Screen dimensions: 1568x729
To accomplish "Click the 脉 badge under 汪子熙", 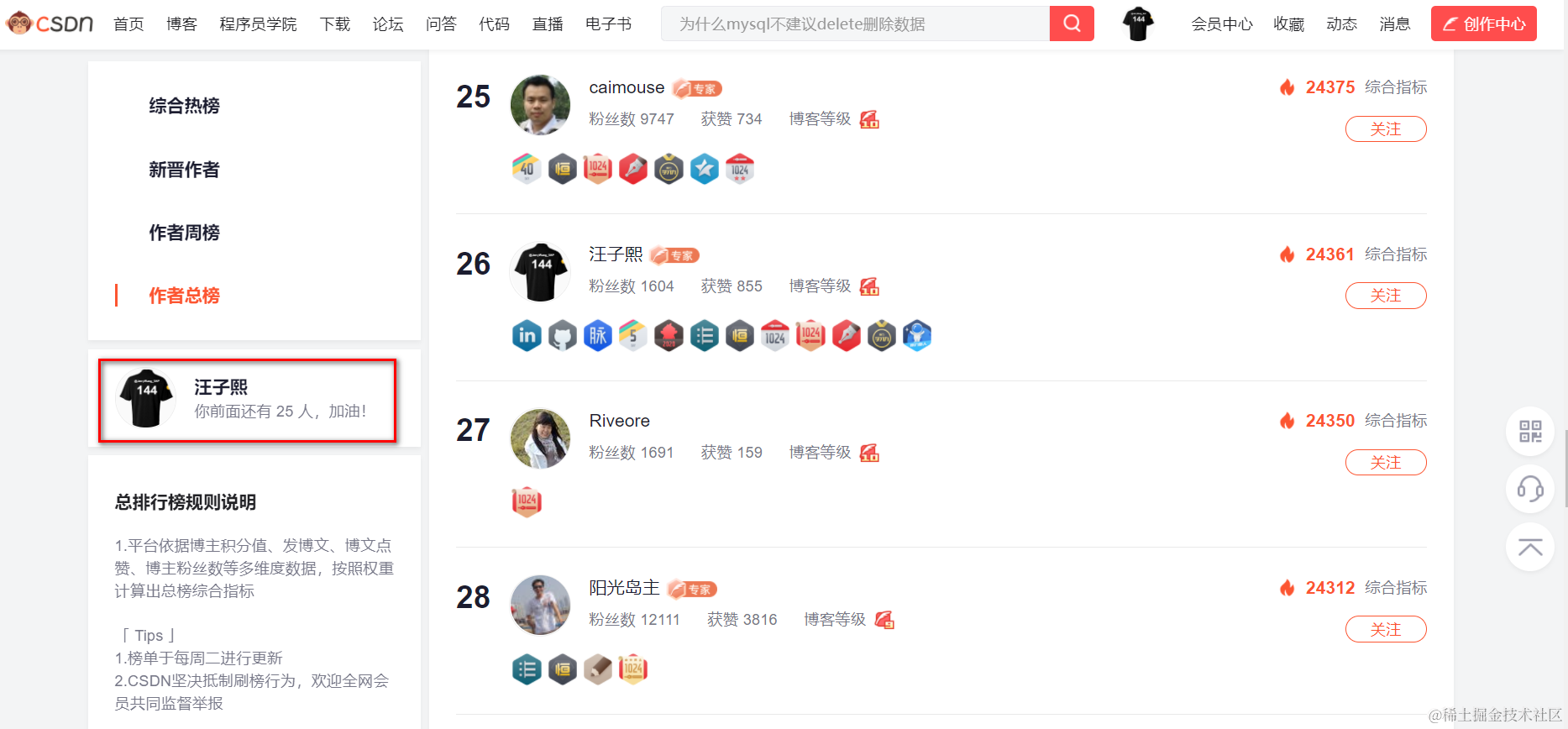I will (x=598, y=336).
